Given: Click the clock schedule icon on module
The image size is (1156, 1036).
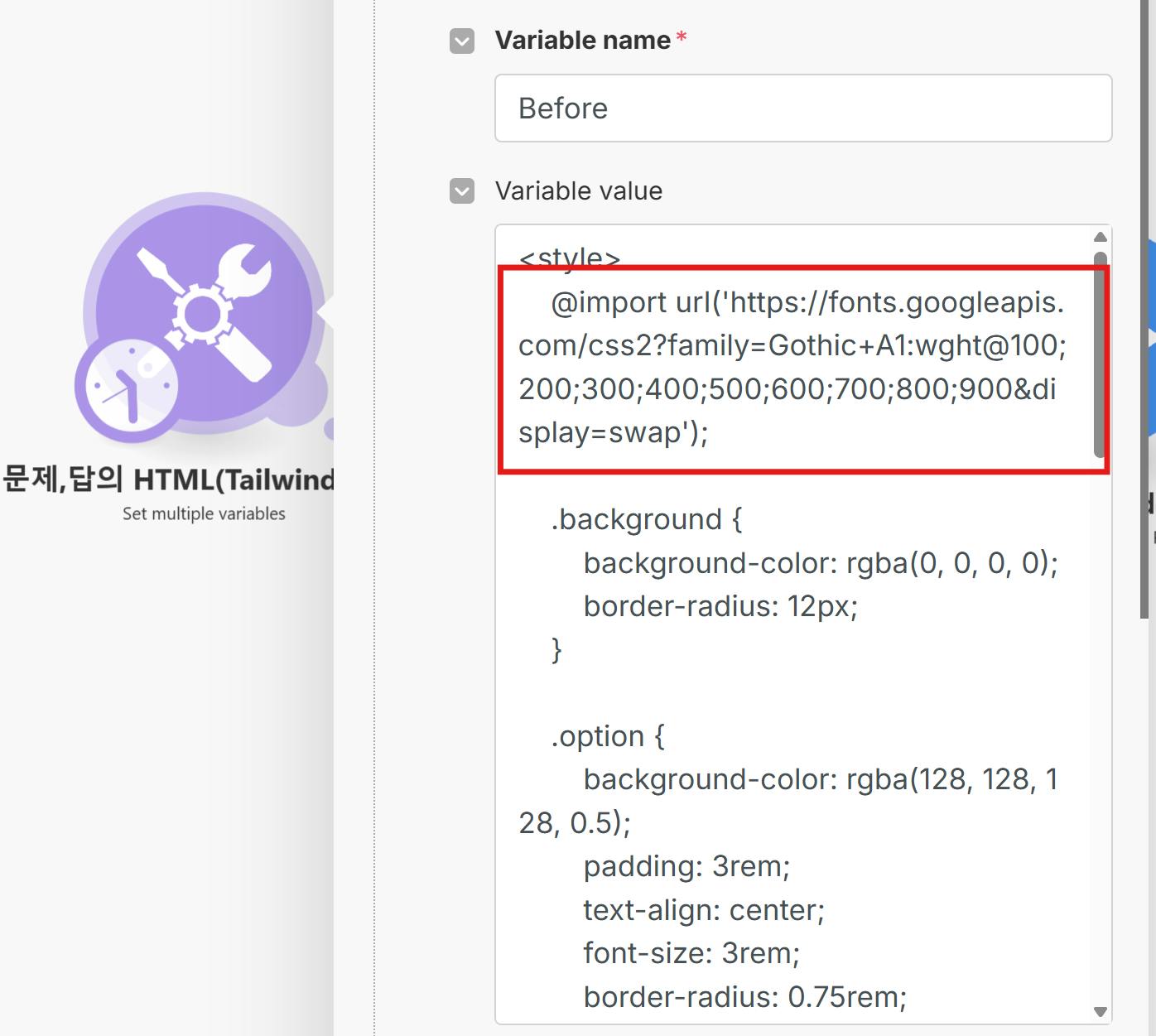Looking at the screenshot, I should pos(127,388).
